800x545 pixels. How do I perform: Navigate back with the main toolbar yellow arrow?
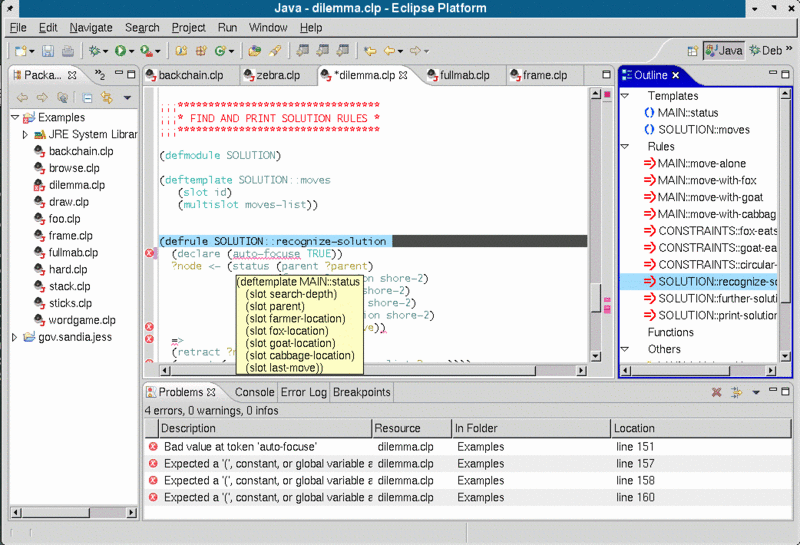(390, 51)
